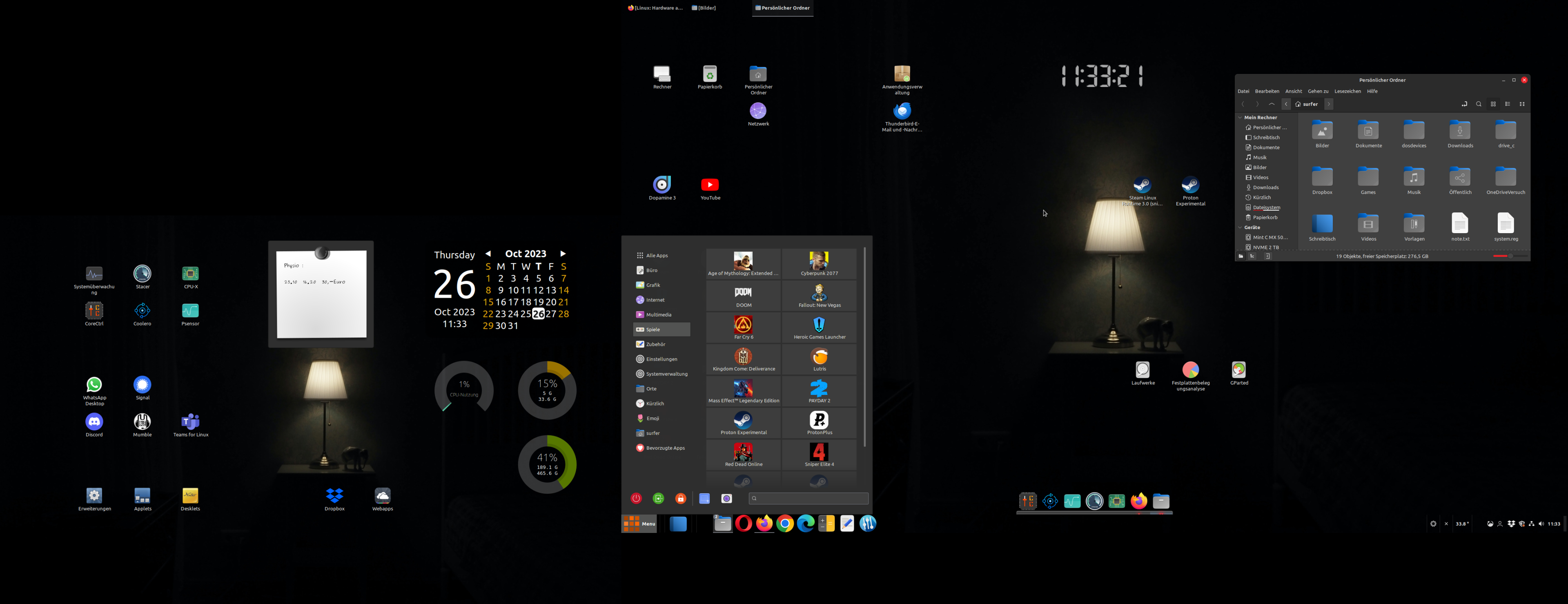Launch Microsoft Edge from the panel
Image resolution: width=1568 pixels, height=604 pixels.
click(805, 524)
